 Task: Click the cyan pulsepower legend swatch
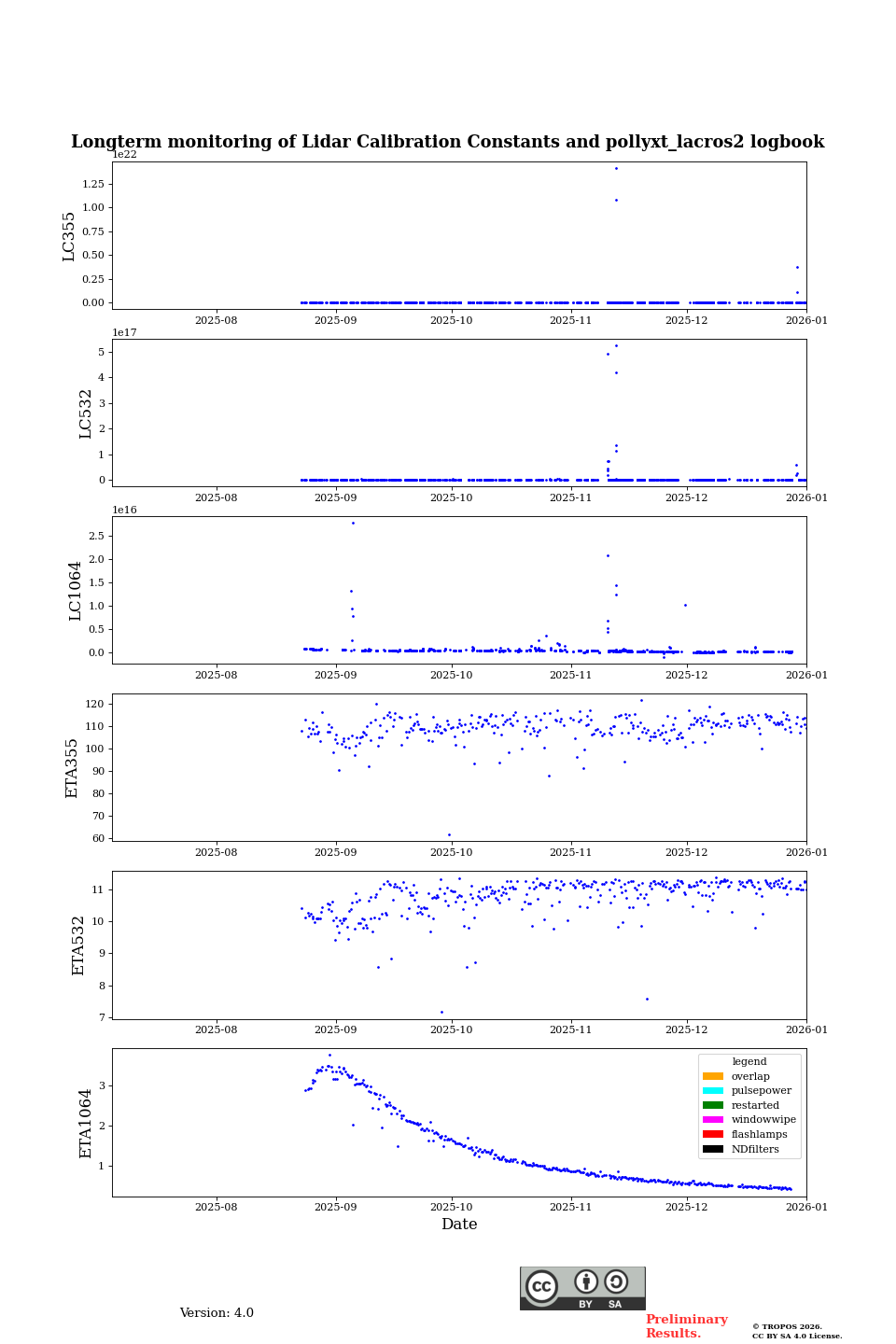pyautogui.click(x=712, y=1091)
